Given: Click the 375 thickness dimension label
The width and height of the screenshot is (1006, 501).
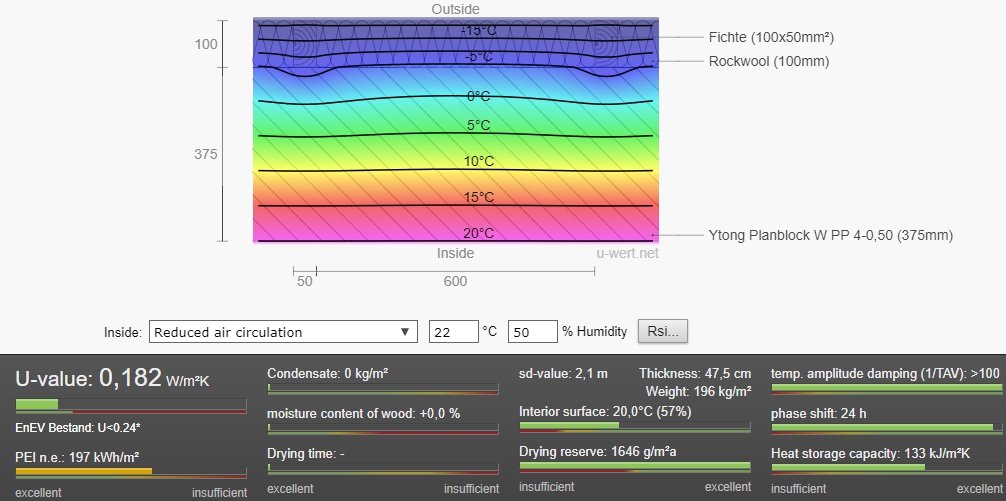Looking at the screenshot, I should pyautogui.click(x=206, y=155).
